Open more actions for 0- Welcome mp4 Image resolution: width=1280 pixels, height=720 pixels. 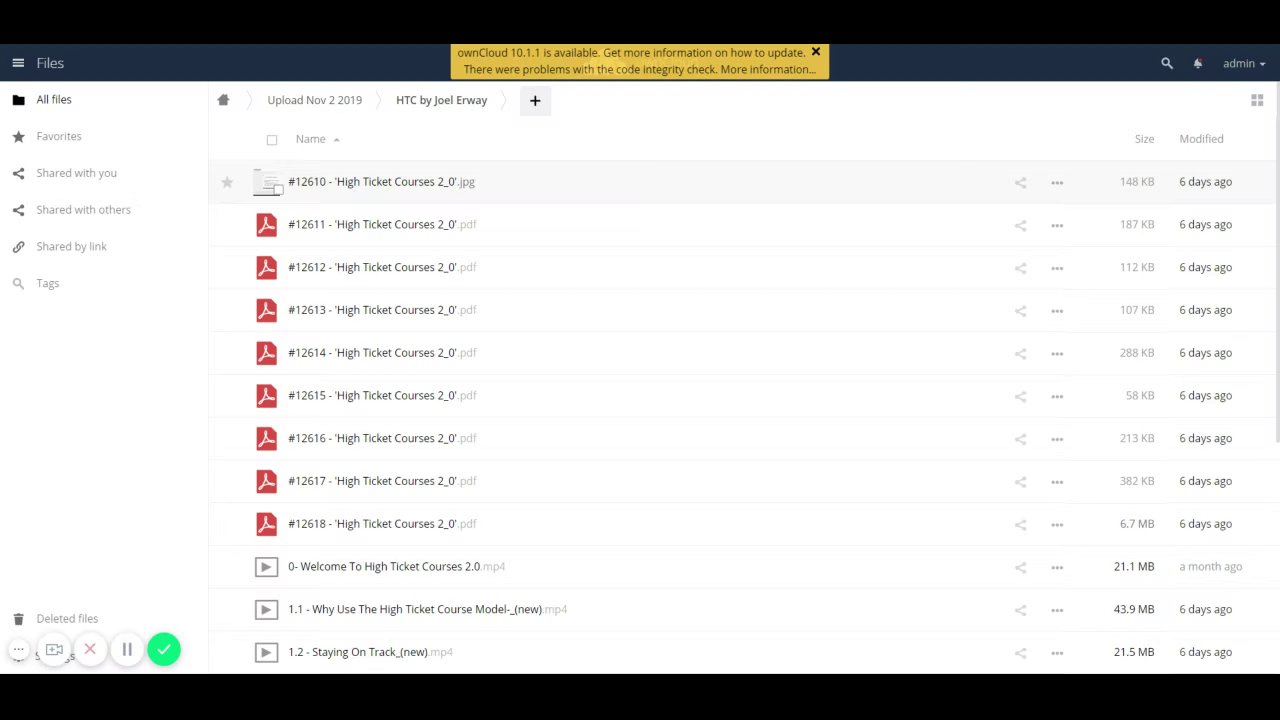point(1057,568)
